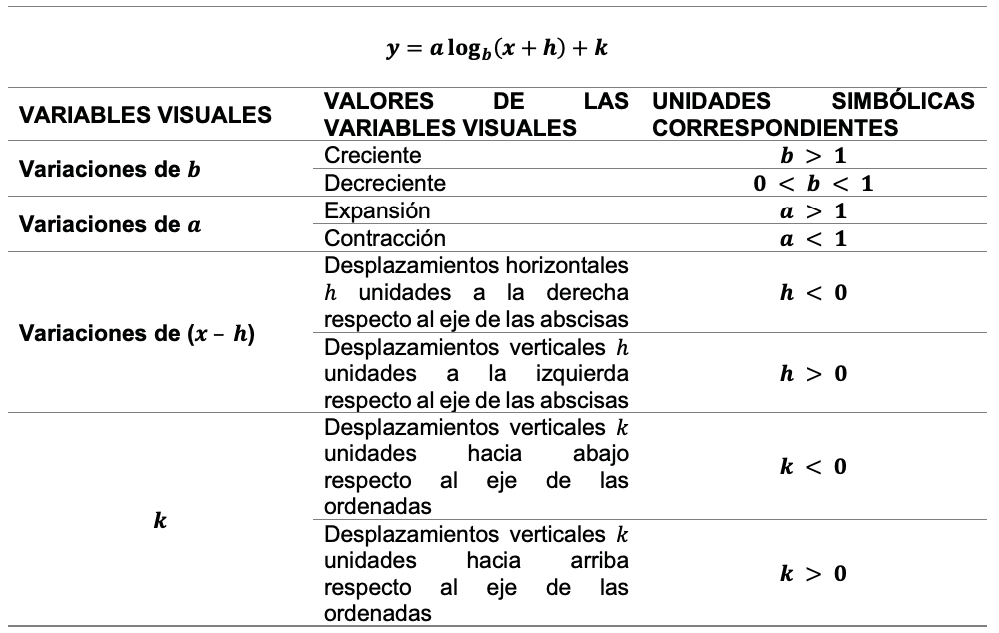This screenshot has width=999, height=633.
Task: Click the UNIDADES SIMBÓLICAS CORRESPONDIENTES header
Action: tap(812, 115)
